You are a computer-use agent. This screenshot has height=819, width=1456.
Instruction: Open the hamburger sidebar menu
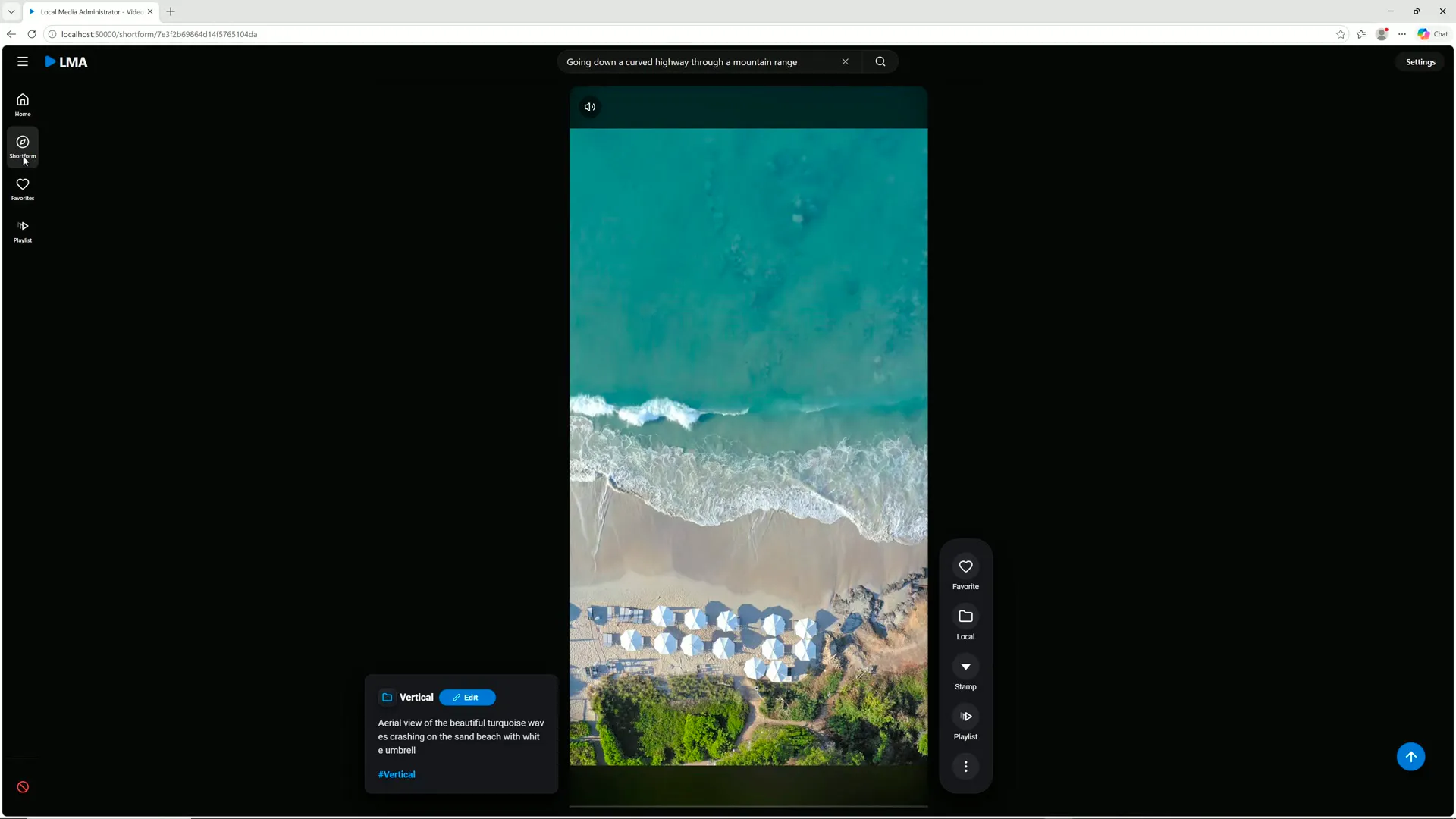pos(23,62)
